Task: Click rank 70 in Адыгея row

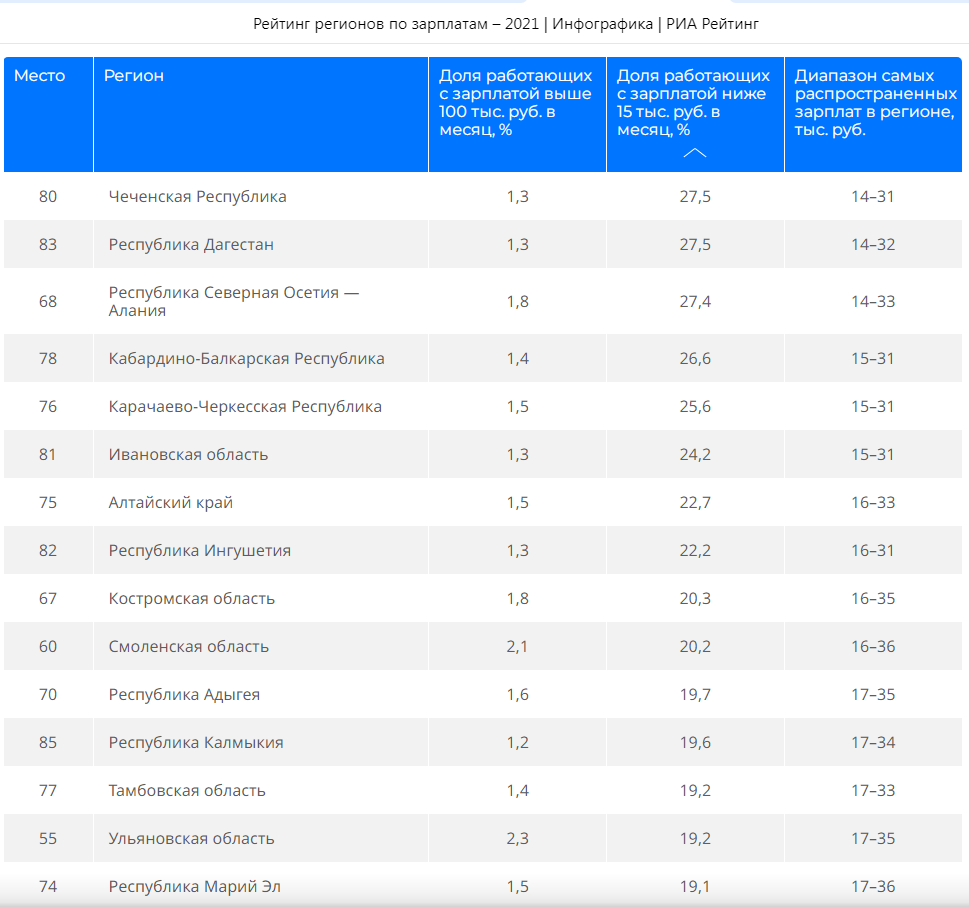Action: (48, 694)
